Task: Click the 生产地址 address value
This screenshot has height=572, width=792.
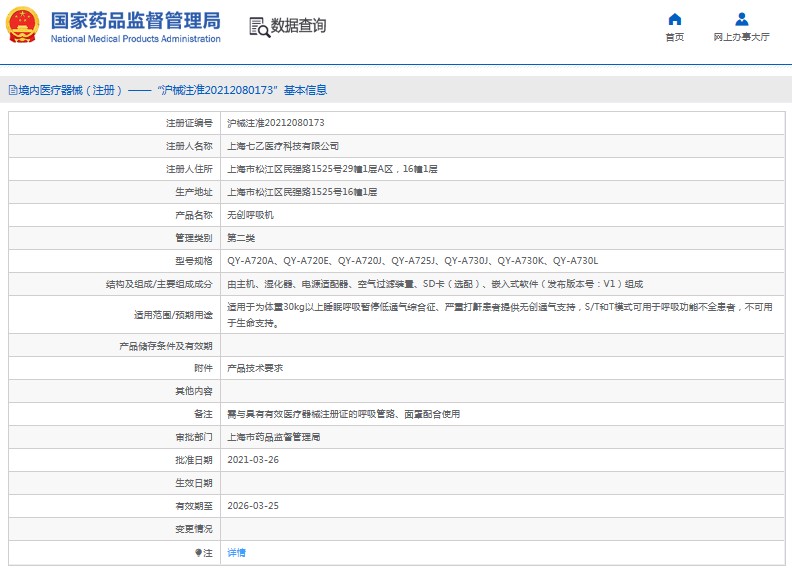Action: (302, 192)
